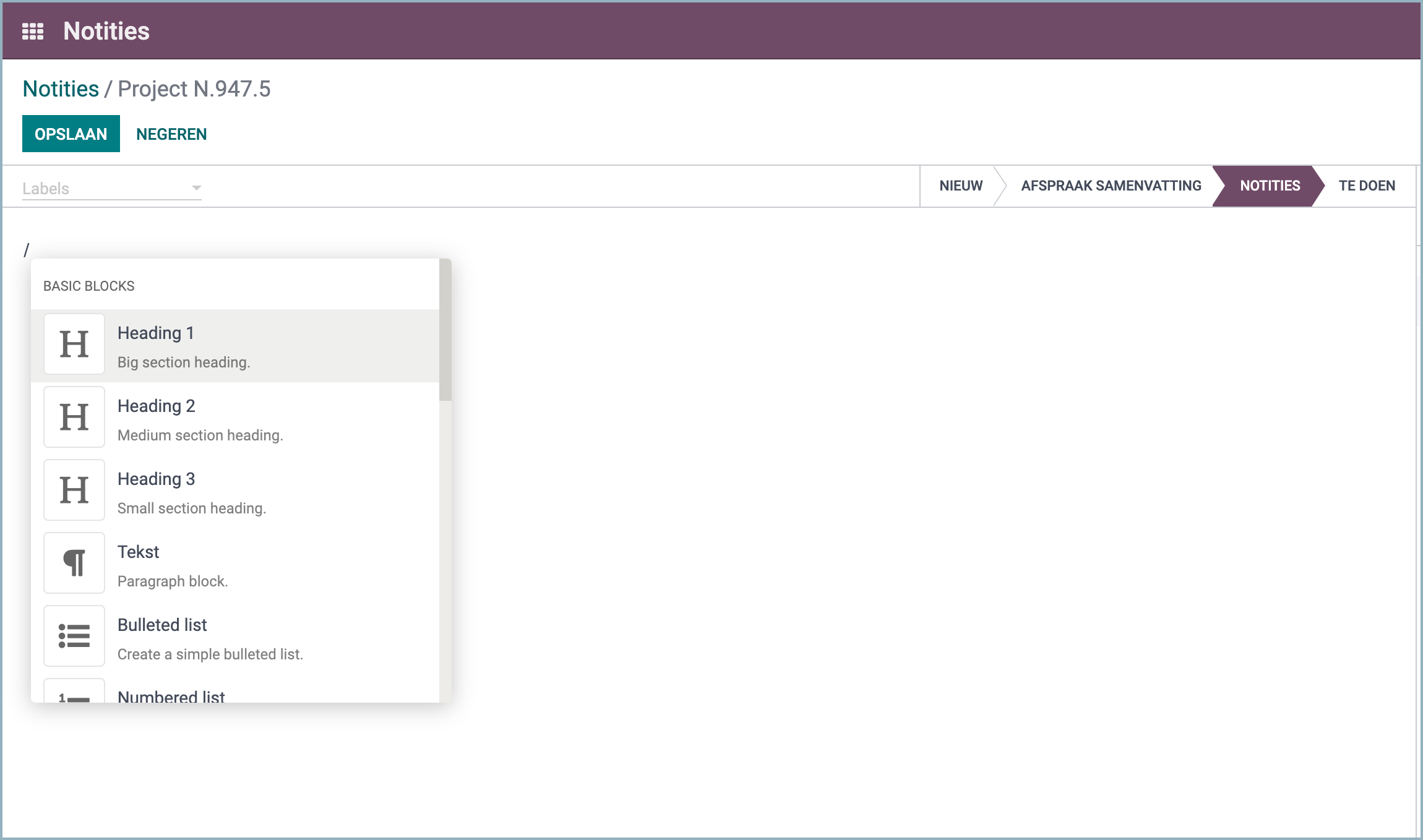Click the Tekst paragraph icon
Viewport: 1423px width, 840px height.
click(x=74, y=563)
